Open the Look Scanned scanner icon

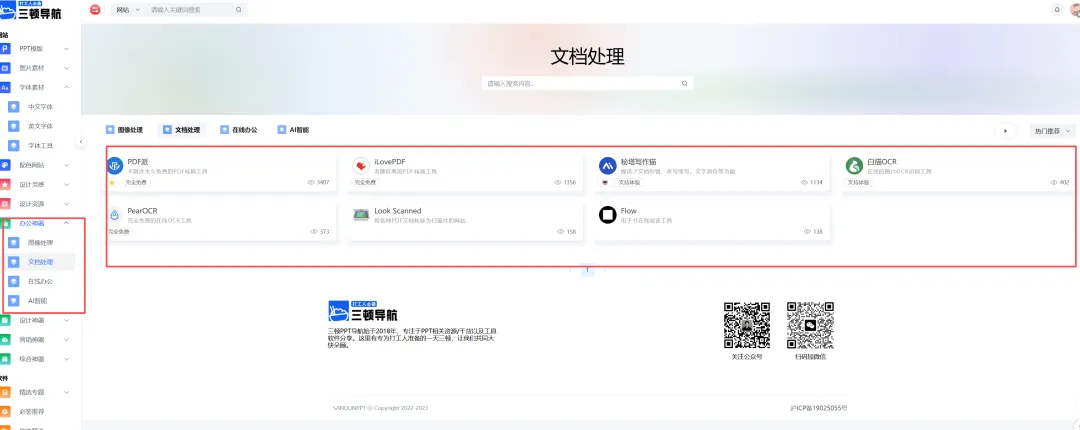[361, 215]
